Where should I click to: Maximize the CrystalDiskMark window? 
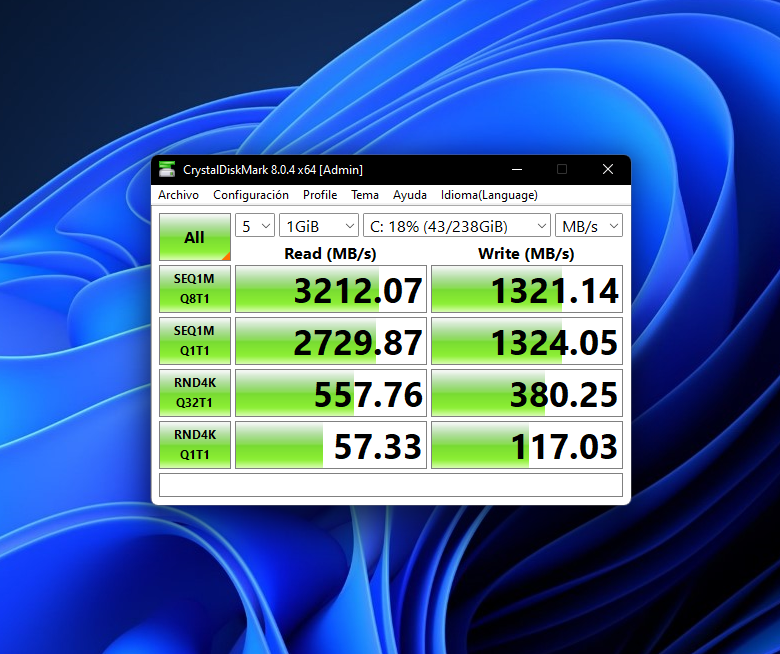[x=562, y=169]
